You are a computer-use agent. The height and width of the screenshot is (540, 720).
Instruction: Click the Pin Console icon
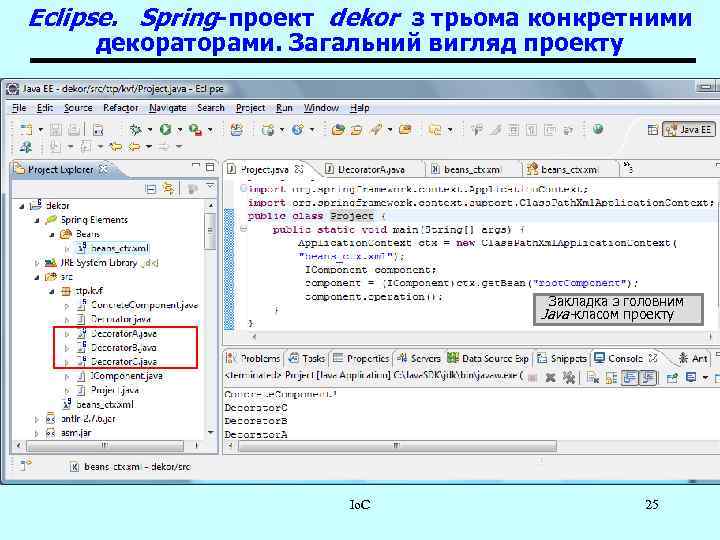point(672,377)
